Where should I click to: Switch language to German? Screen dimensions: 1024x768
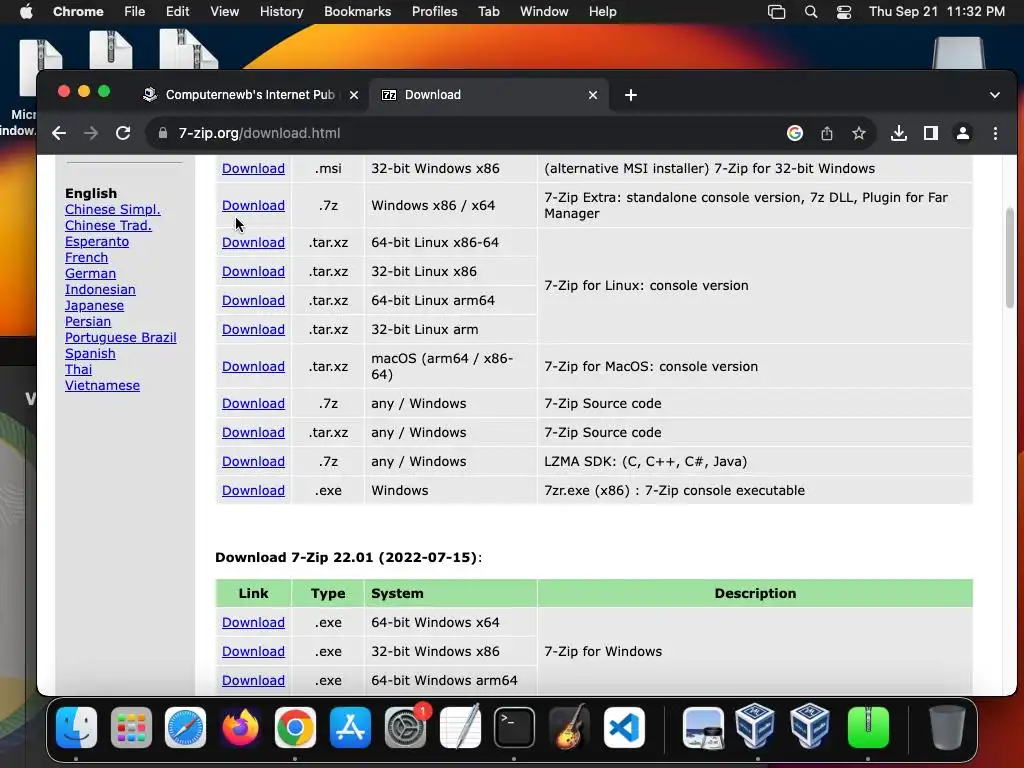90,274
